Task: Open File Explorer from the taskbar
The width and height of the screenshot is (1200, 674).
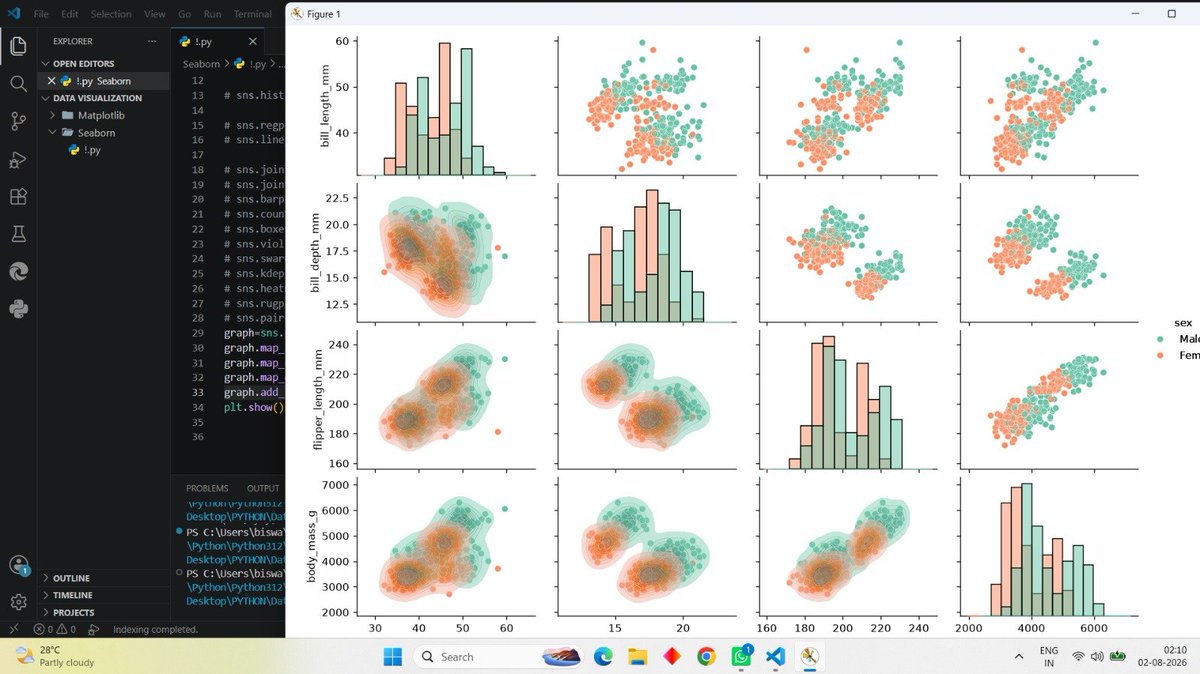Action: click(637, 656)
